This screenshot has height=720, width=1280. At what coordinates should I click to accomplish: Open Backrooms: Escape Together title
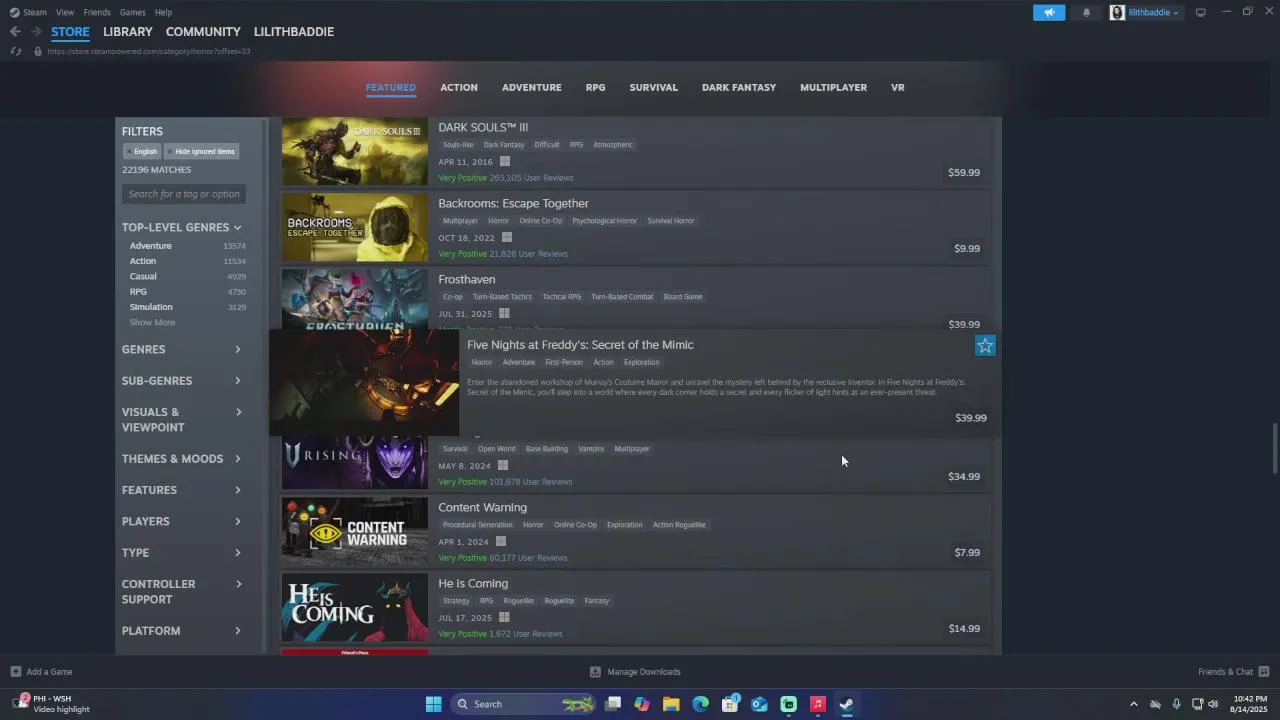point(513,204)
